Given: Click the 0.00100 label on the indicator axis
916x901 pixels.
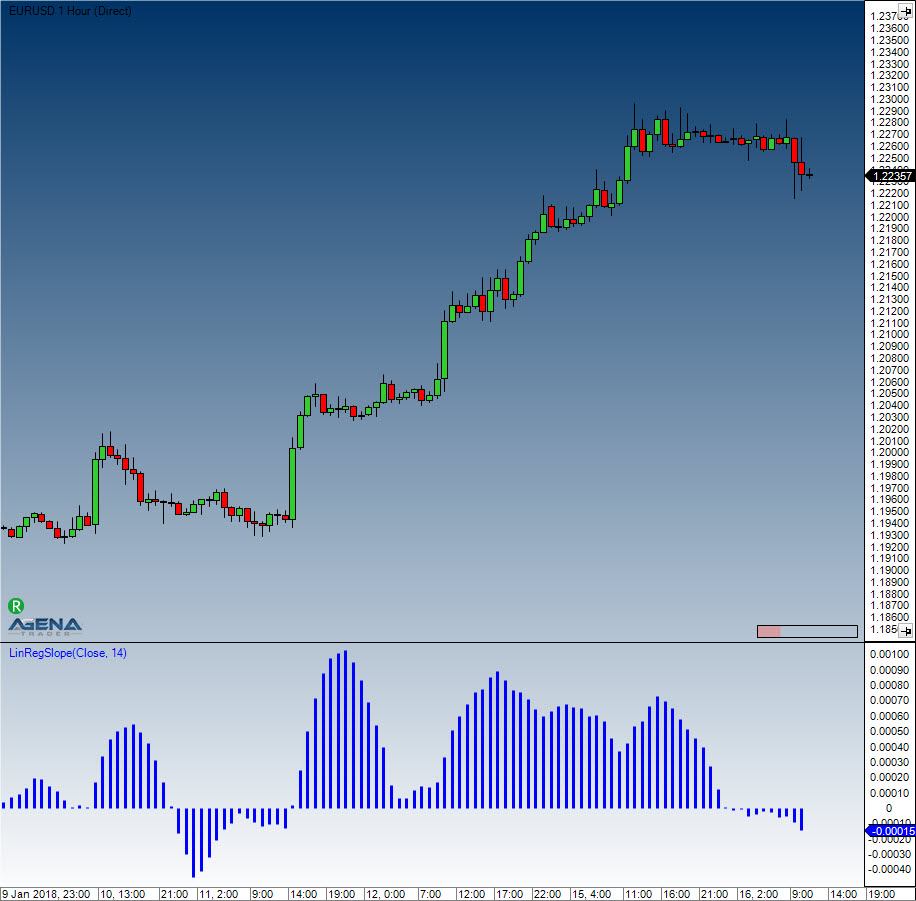Looking at the screenshot, I should click(x=889, y=654).
